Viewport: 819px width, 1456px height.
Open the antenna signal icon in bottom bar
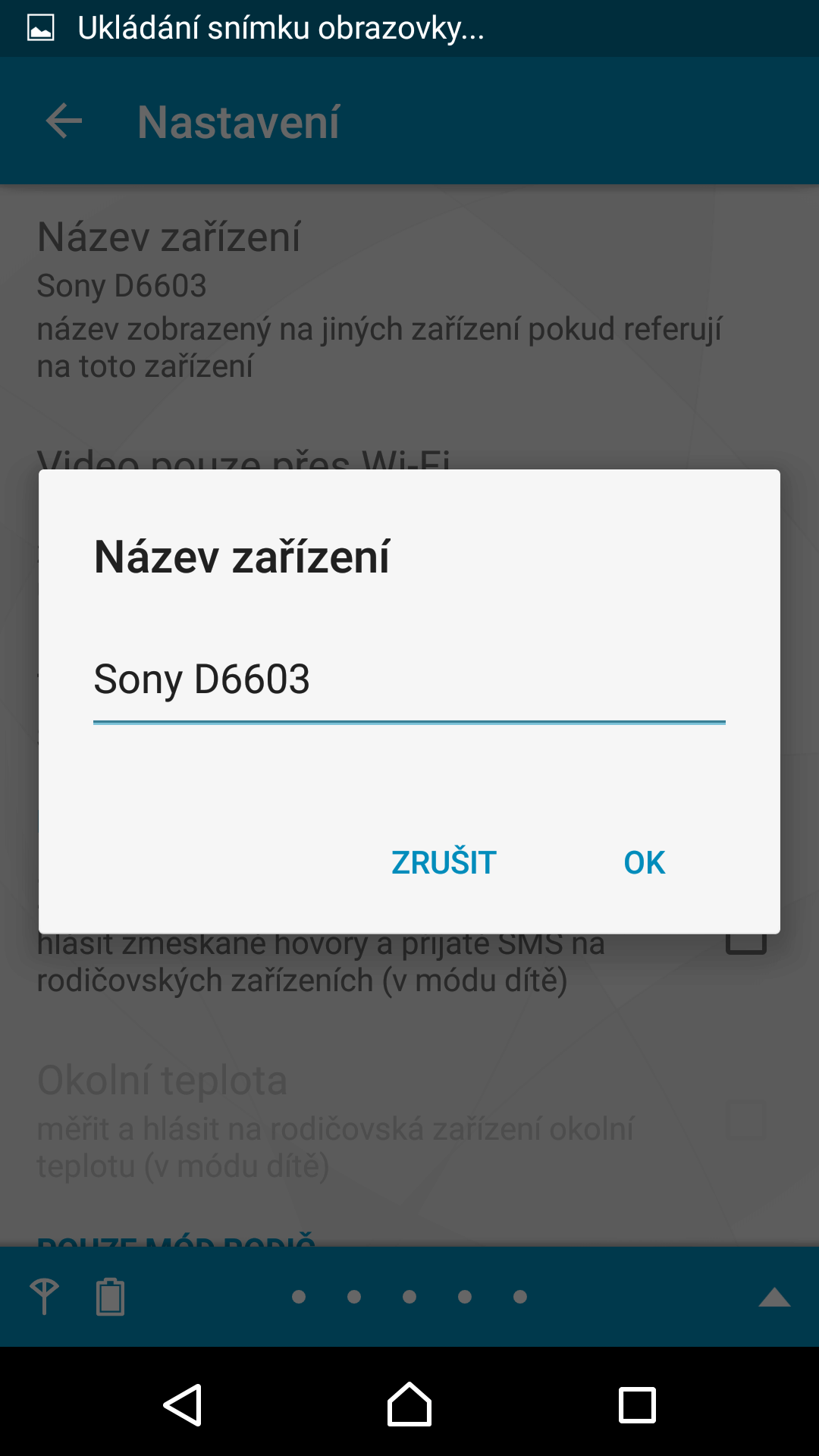click(x=44, y=1296)
